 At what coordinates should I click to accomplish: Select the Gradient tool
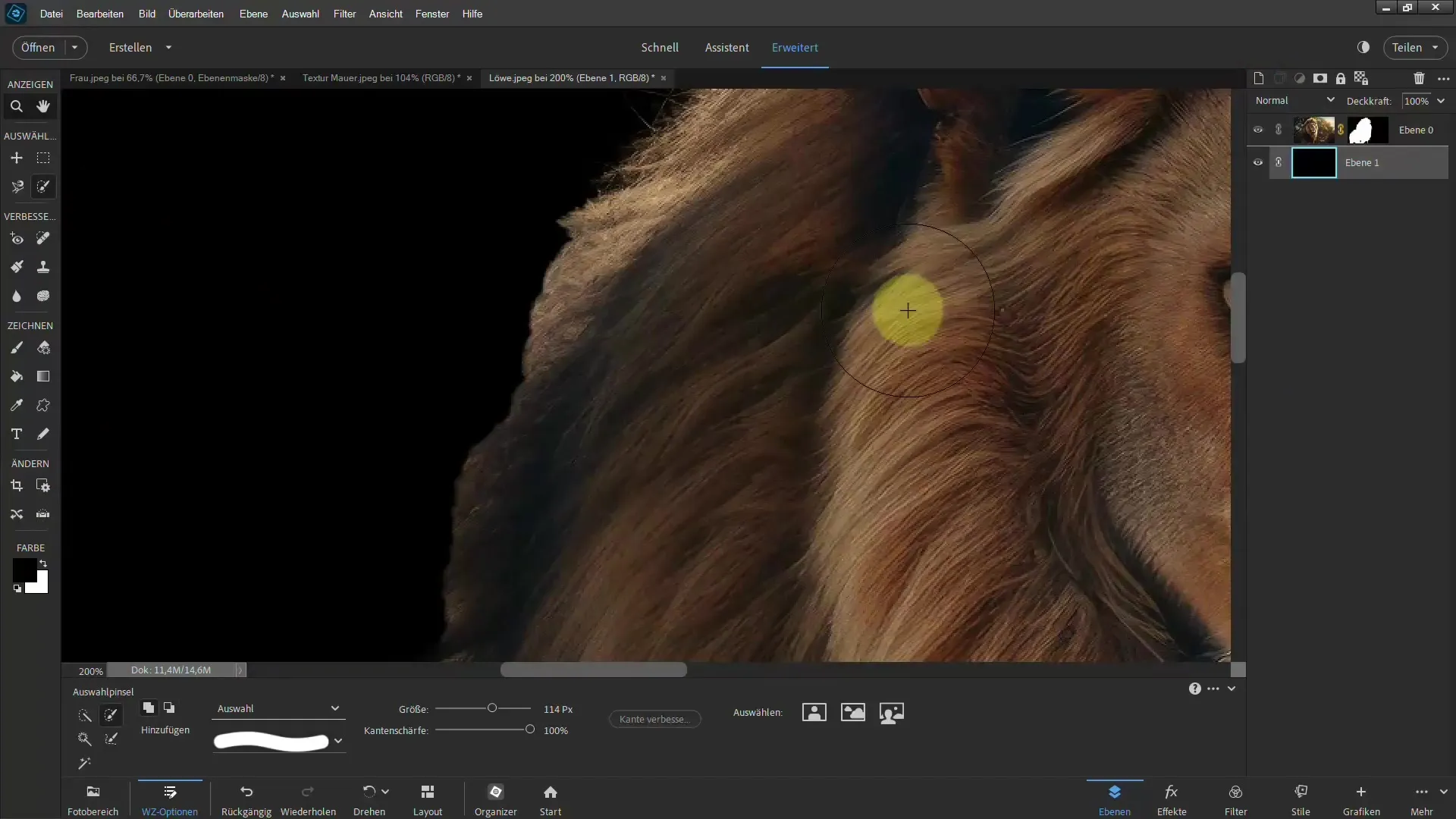pos(43,376)
